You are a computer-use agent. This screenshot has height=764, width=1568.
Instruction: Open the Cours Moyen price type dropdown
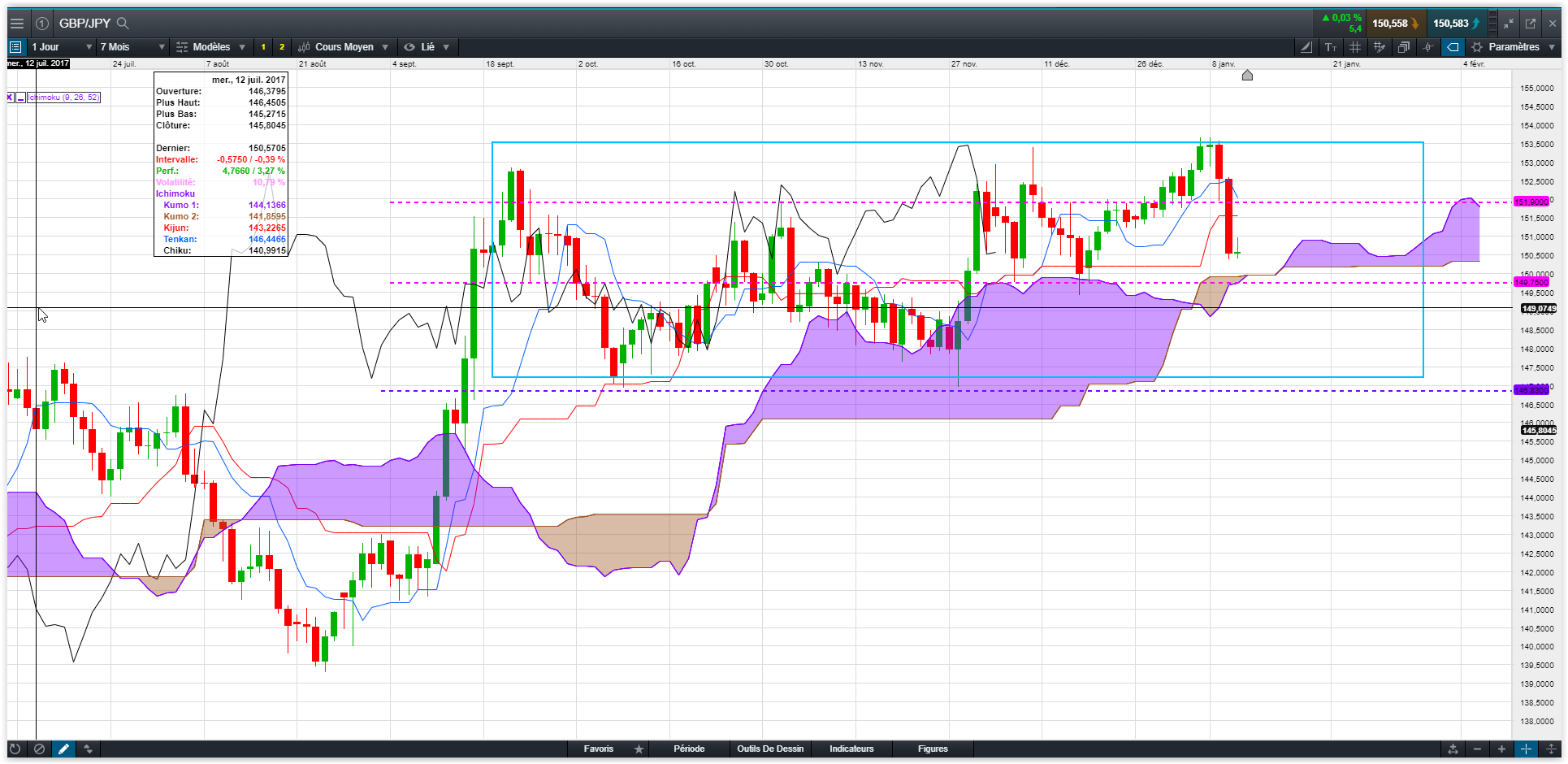pyautogui.click(x=344, y=47)
